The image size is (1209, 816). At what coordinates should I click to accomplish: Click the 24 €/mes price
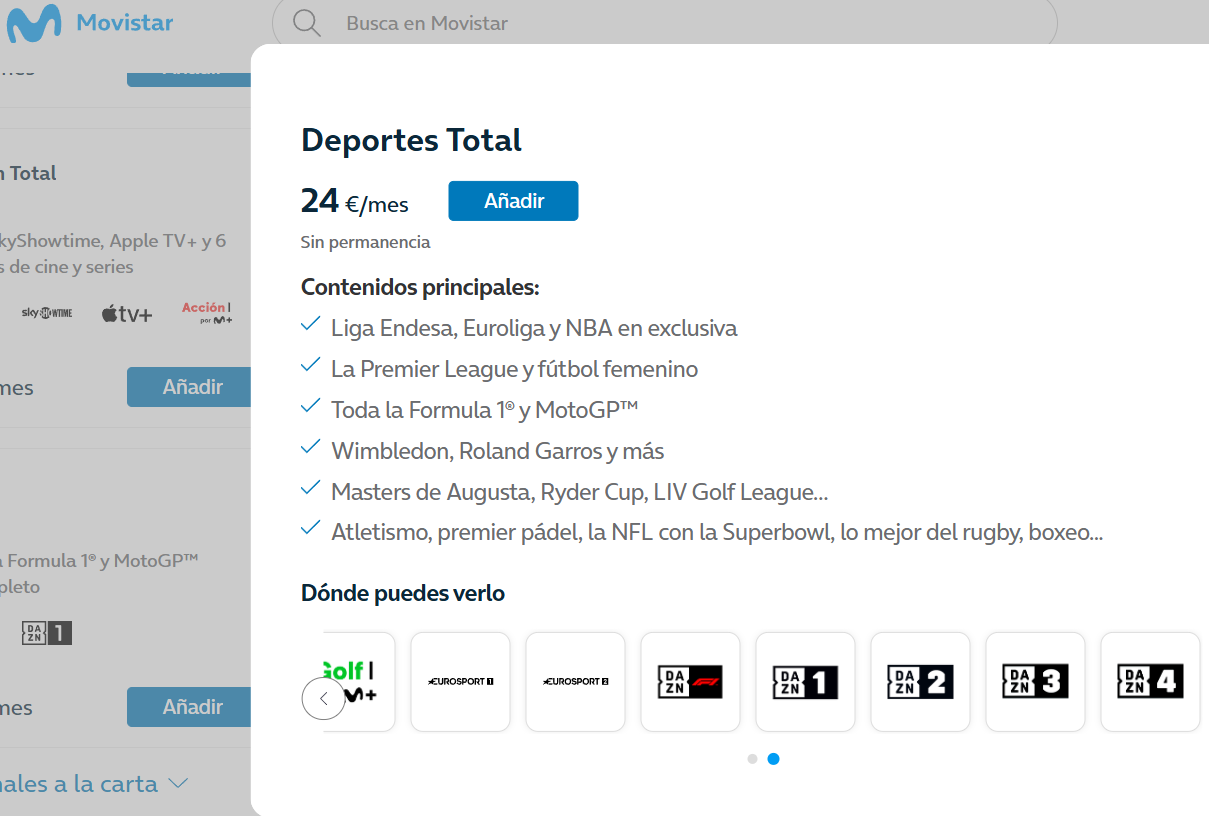tap(355, 201)
